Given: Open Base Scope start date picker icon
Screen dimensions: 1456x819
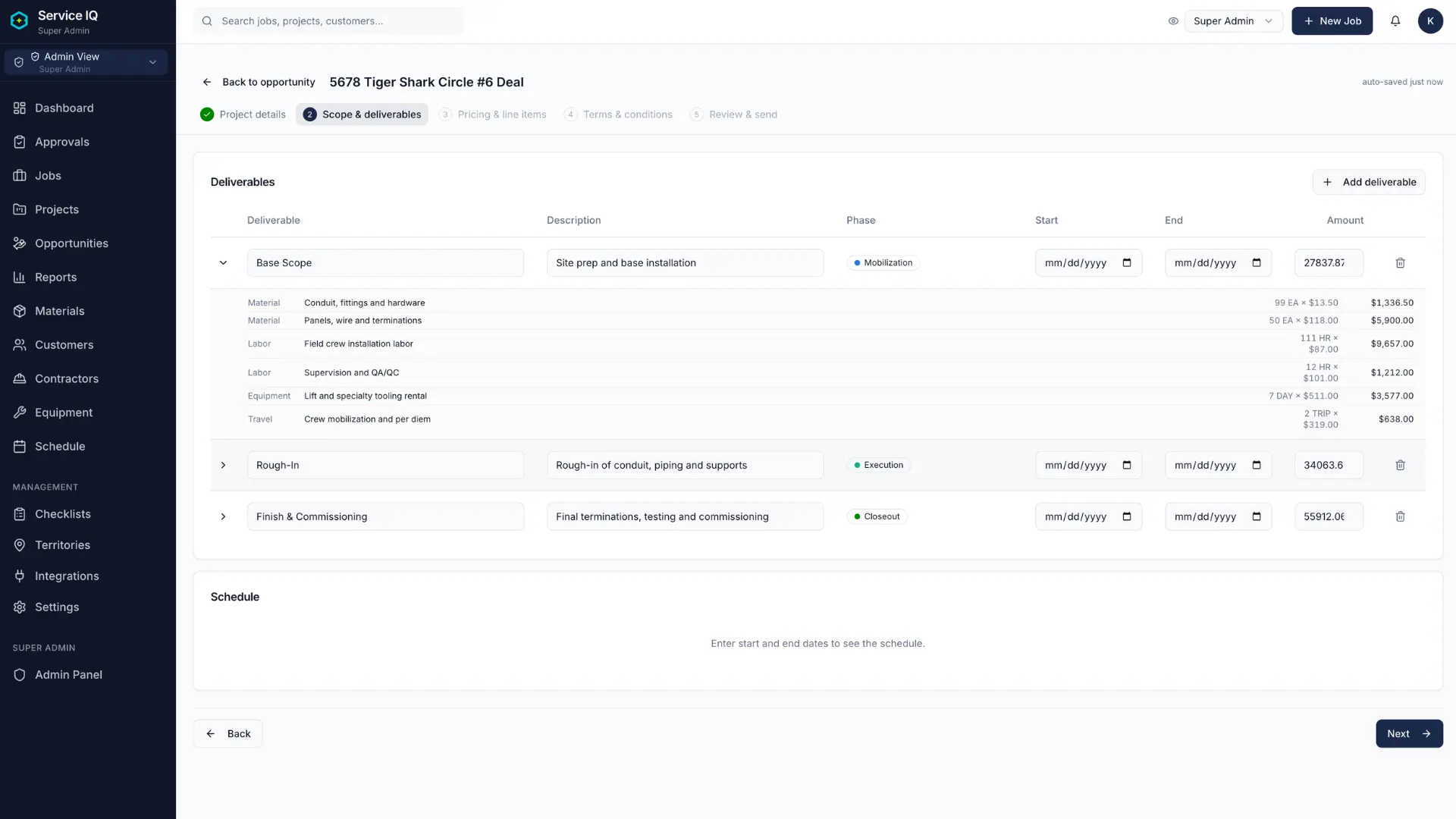Looking at the screenshot, I should point(1127,263).
